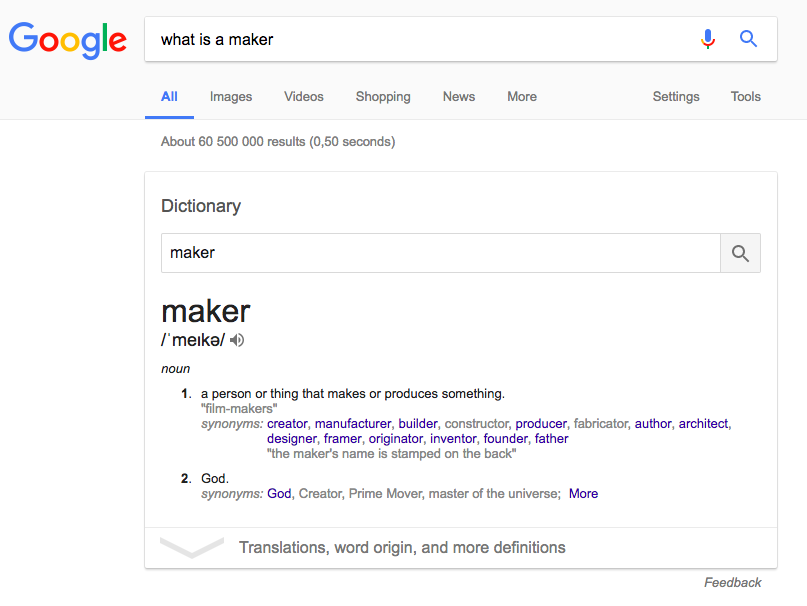Show more synonyms via More link
Screen dimensions: 807x606
tap(583, 494)
